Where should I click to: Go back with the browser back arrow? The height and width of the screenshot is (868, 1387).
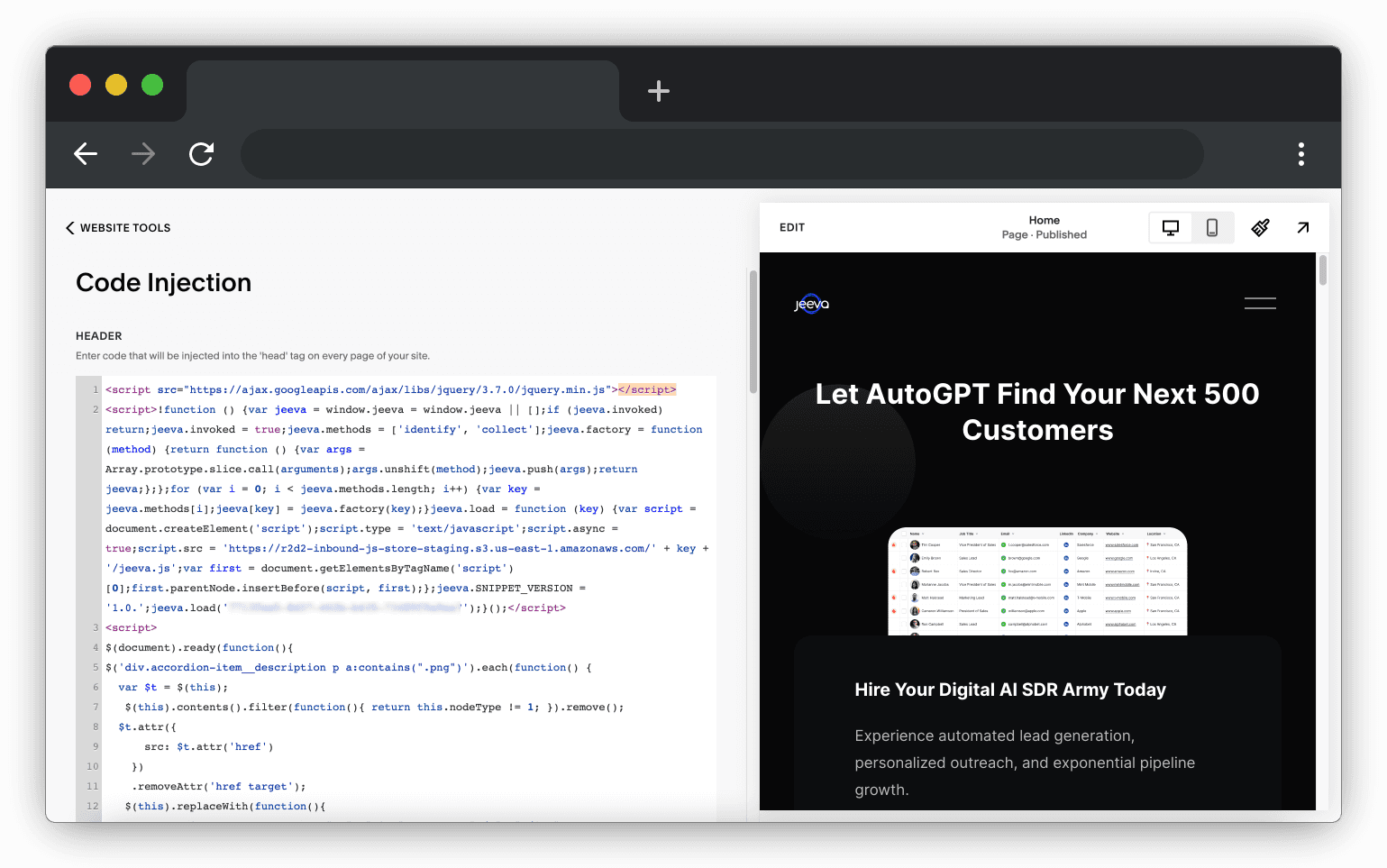tap(86, 154)
